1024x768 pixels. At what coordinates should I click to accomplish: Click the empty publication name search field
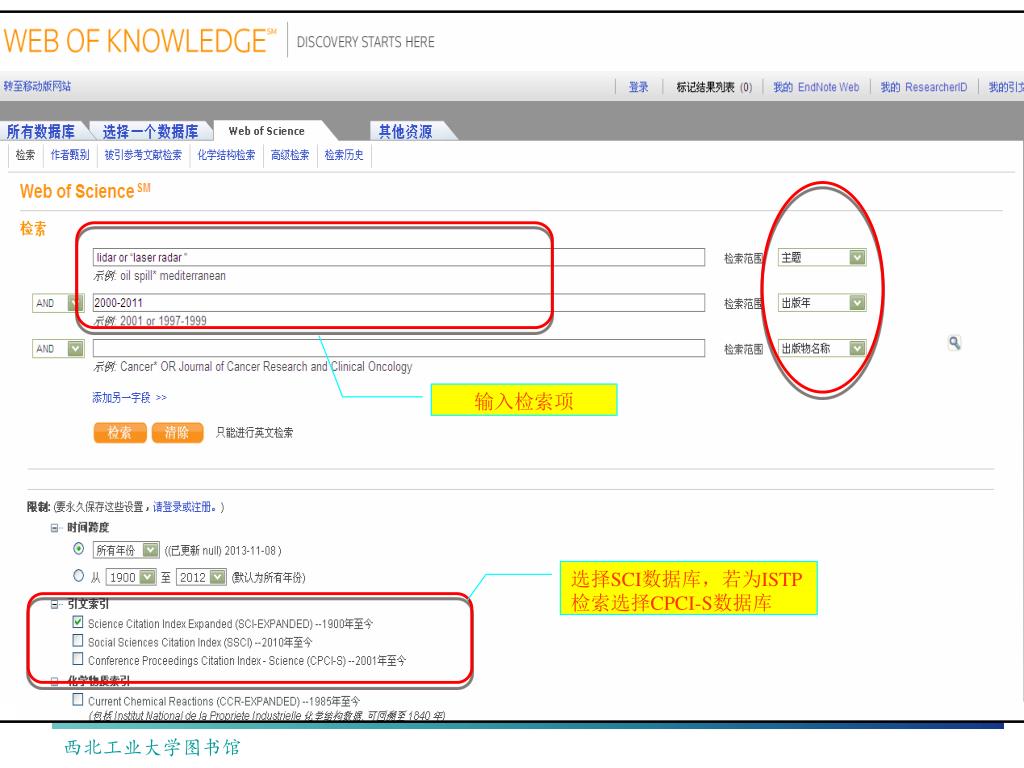click(x=398, y=348)
